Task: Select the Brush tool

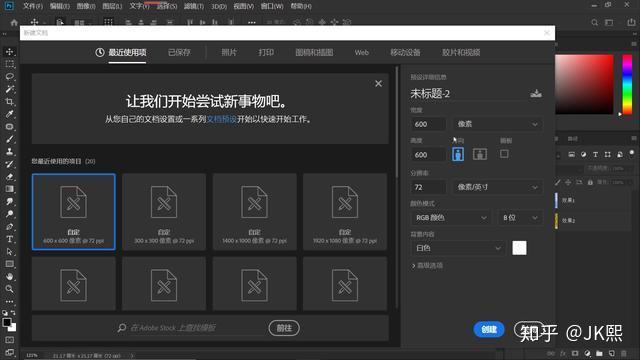Action: [x=9, y=139]
